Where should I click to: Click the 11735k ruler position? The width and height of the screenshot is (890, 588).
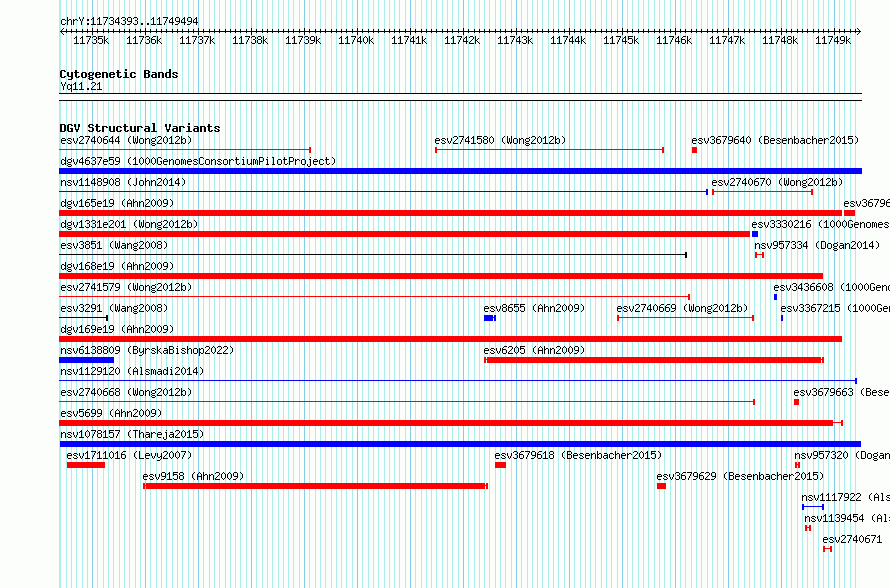(91, 40)
